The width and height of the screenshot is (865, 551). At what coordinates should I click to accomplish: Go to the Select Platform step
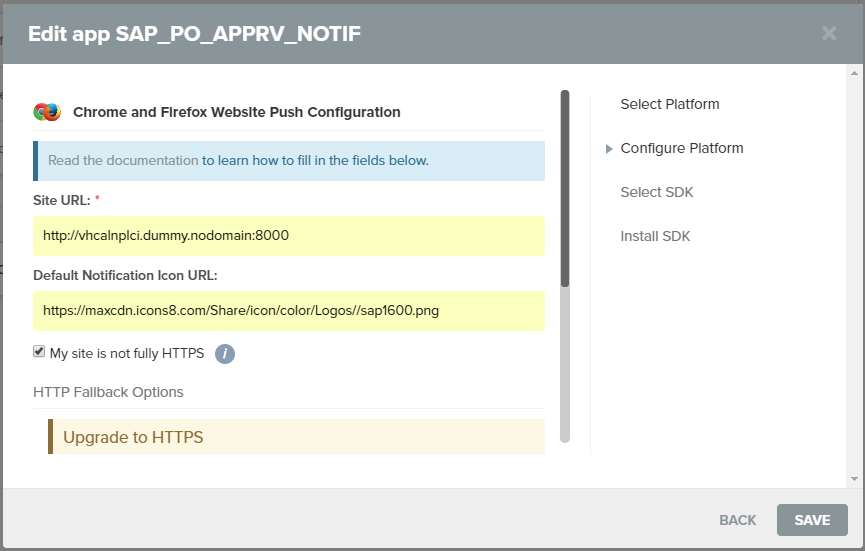[x=669, y=104]
